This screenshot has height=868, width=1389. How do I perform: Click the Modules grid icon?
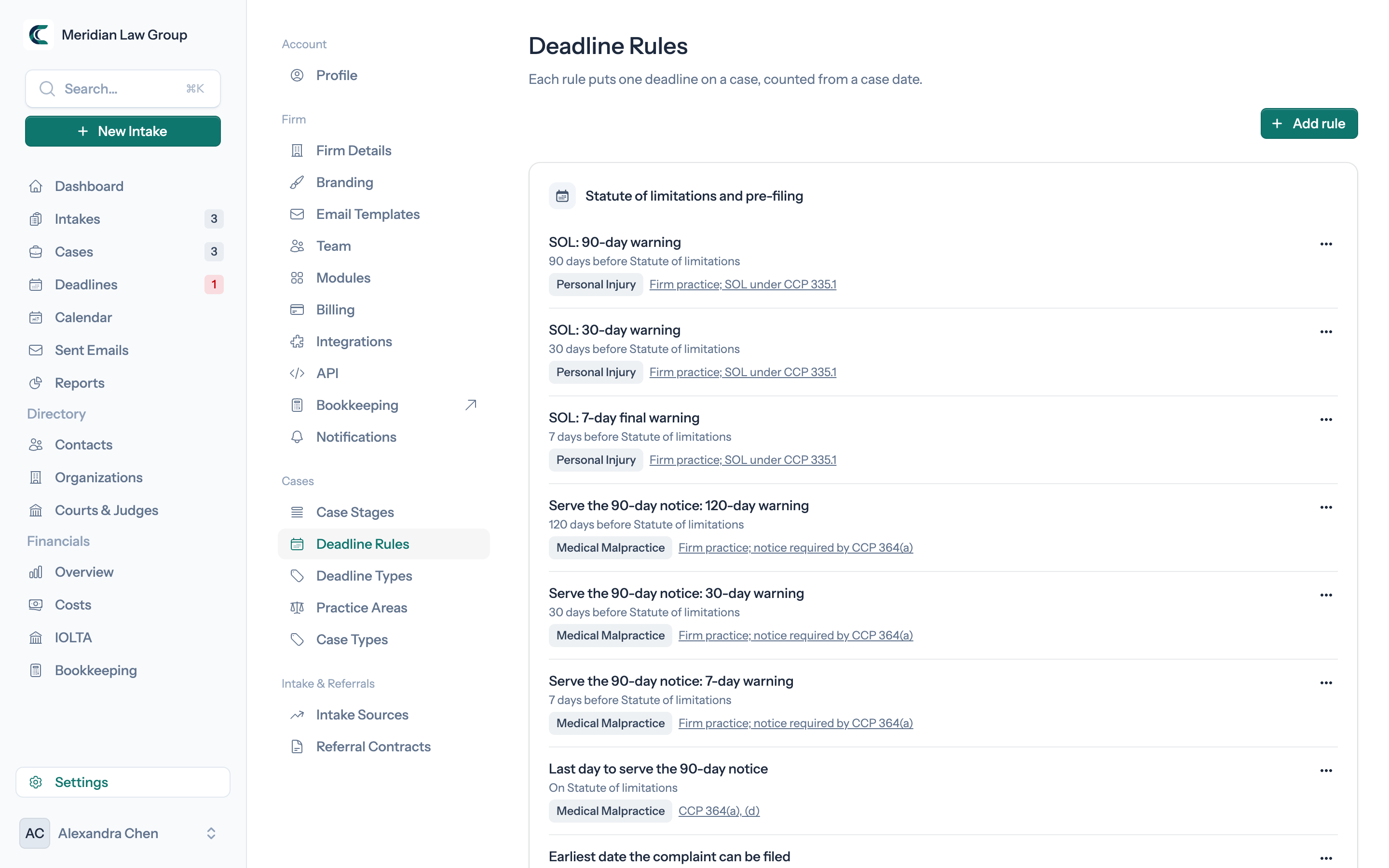[297, 278]
